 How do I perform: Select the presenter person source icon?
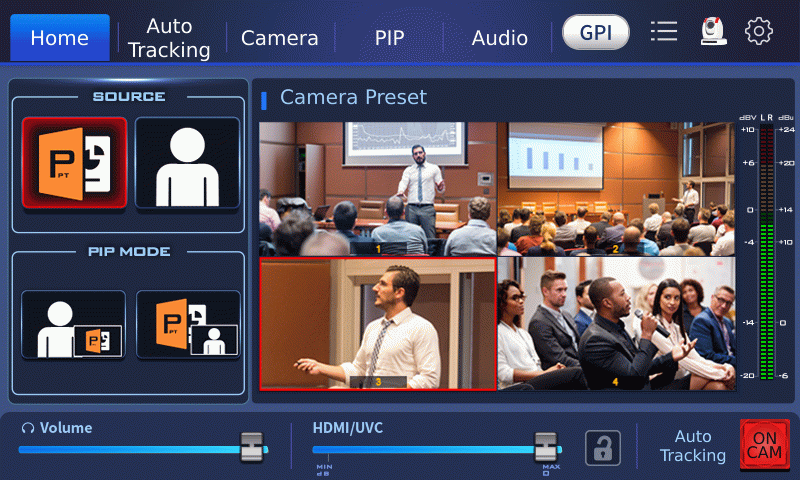click(187, 163)
